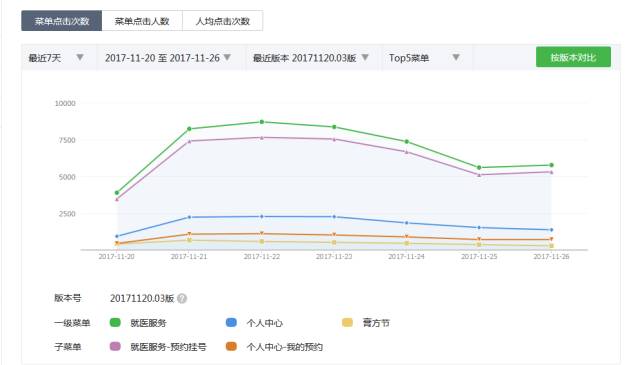Click the 就医服务 legend label

click(x=148, y=323)
